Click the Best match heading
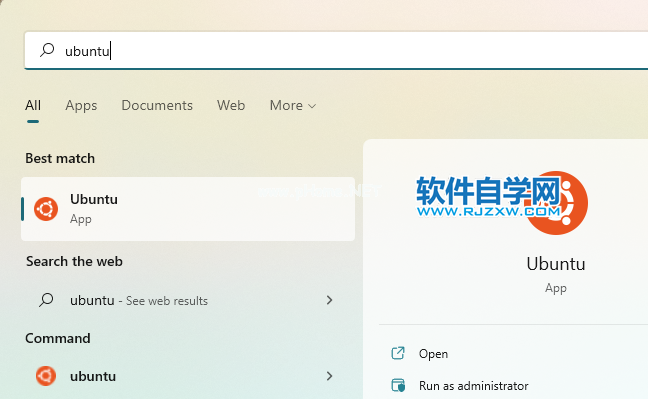The width and height of the screenshot is (648, 399). [60, 158]
